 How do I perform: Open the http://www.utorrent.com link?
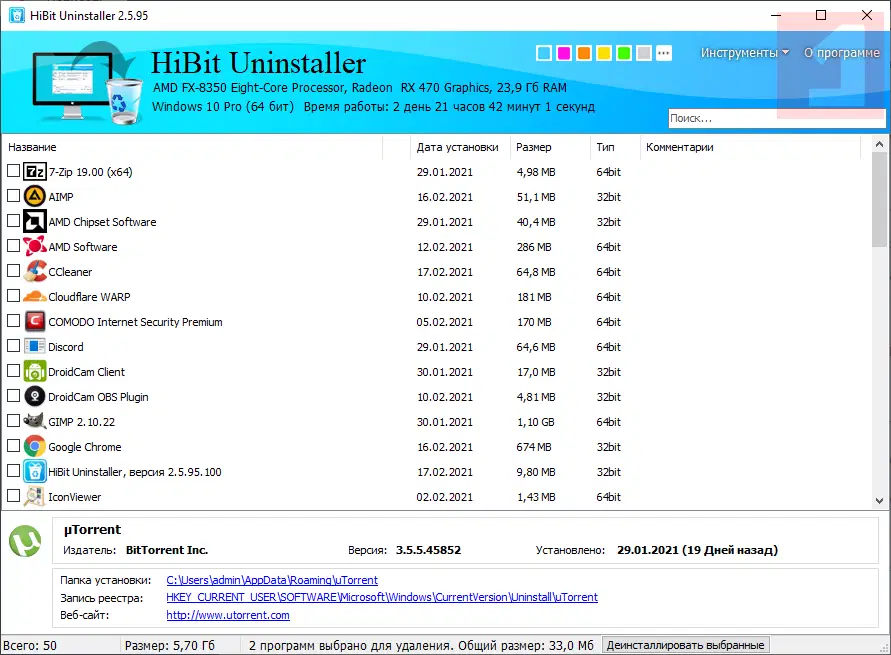pyautogui.click(x=228, y=615)
